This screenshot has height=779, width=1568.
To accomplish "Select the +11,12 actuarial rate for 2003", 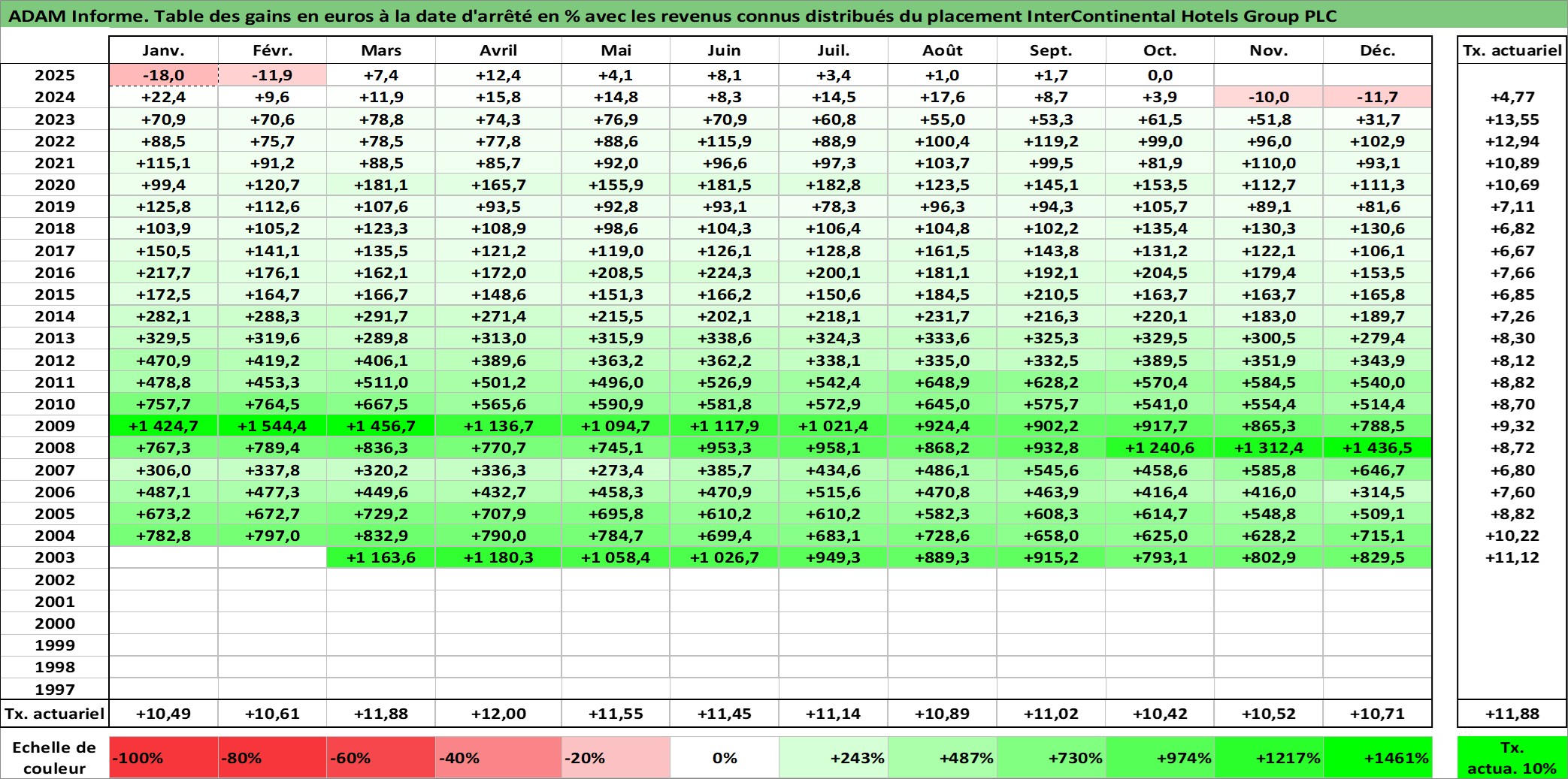I will coord(1512,557).
